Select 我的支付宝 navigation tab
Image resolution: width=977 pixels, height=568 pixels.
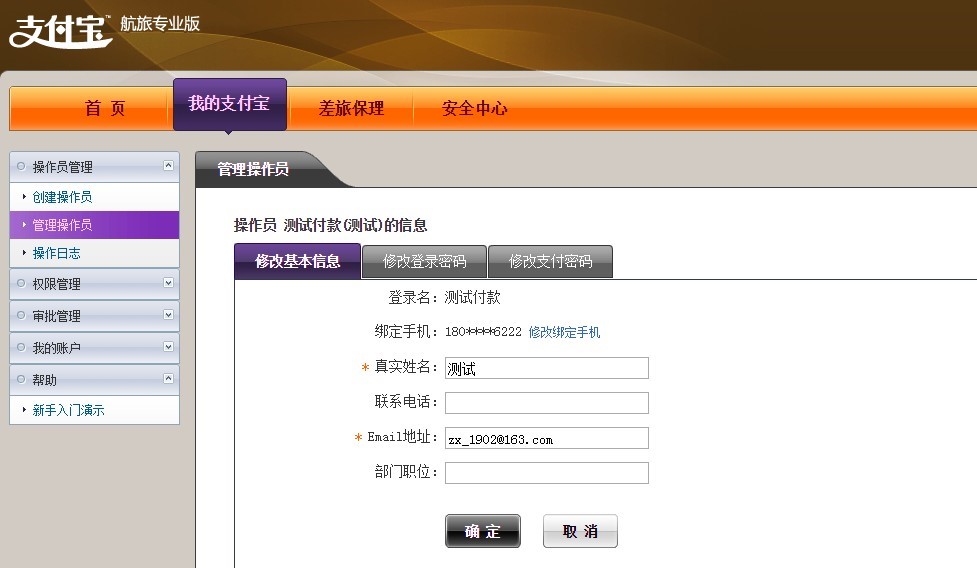click(229, 104)
